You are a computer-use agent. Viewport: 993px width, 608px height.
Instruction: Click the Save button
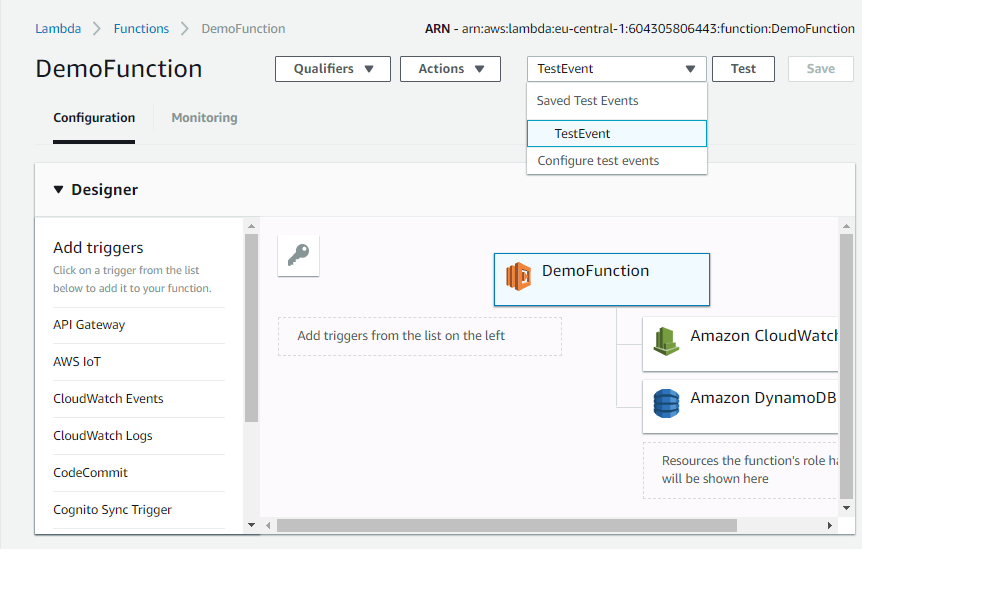tap(820, 69)
